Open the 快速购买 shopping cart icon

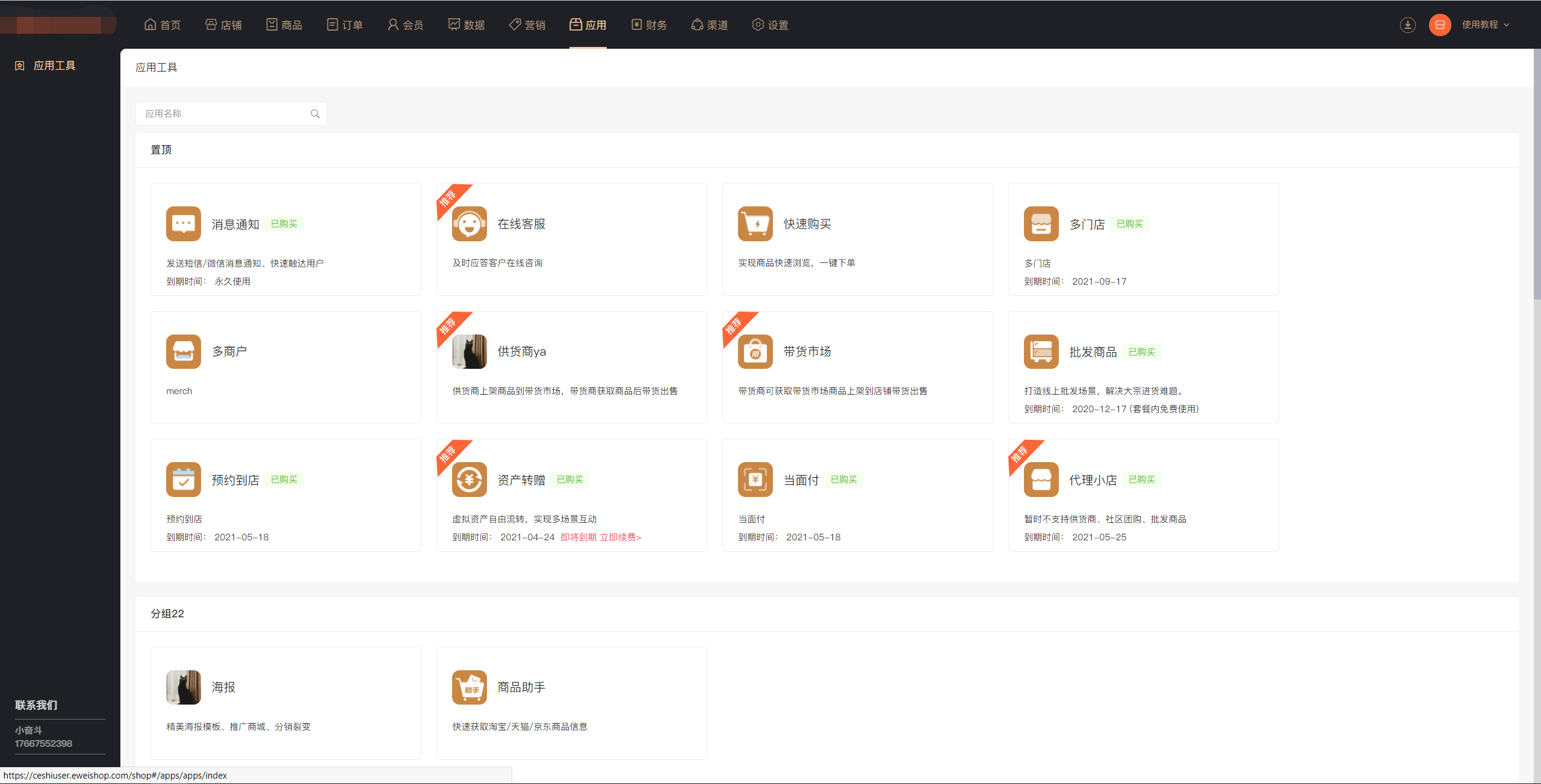point(755,224)
